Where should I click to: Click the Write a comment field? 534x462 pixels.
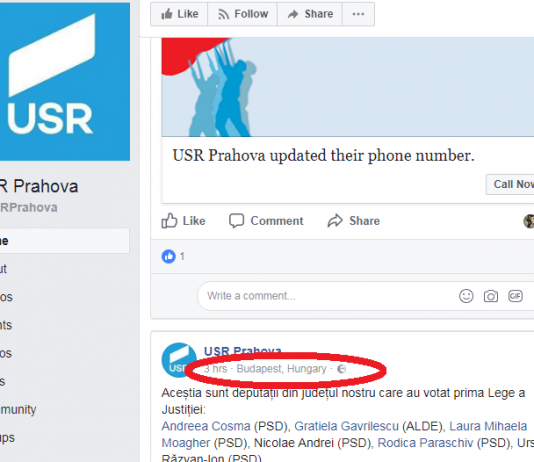pyautogui.click(x=327, y=296)
